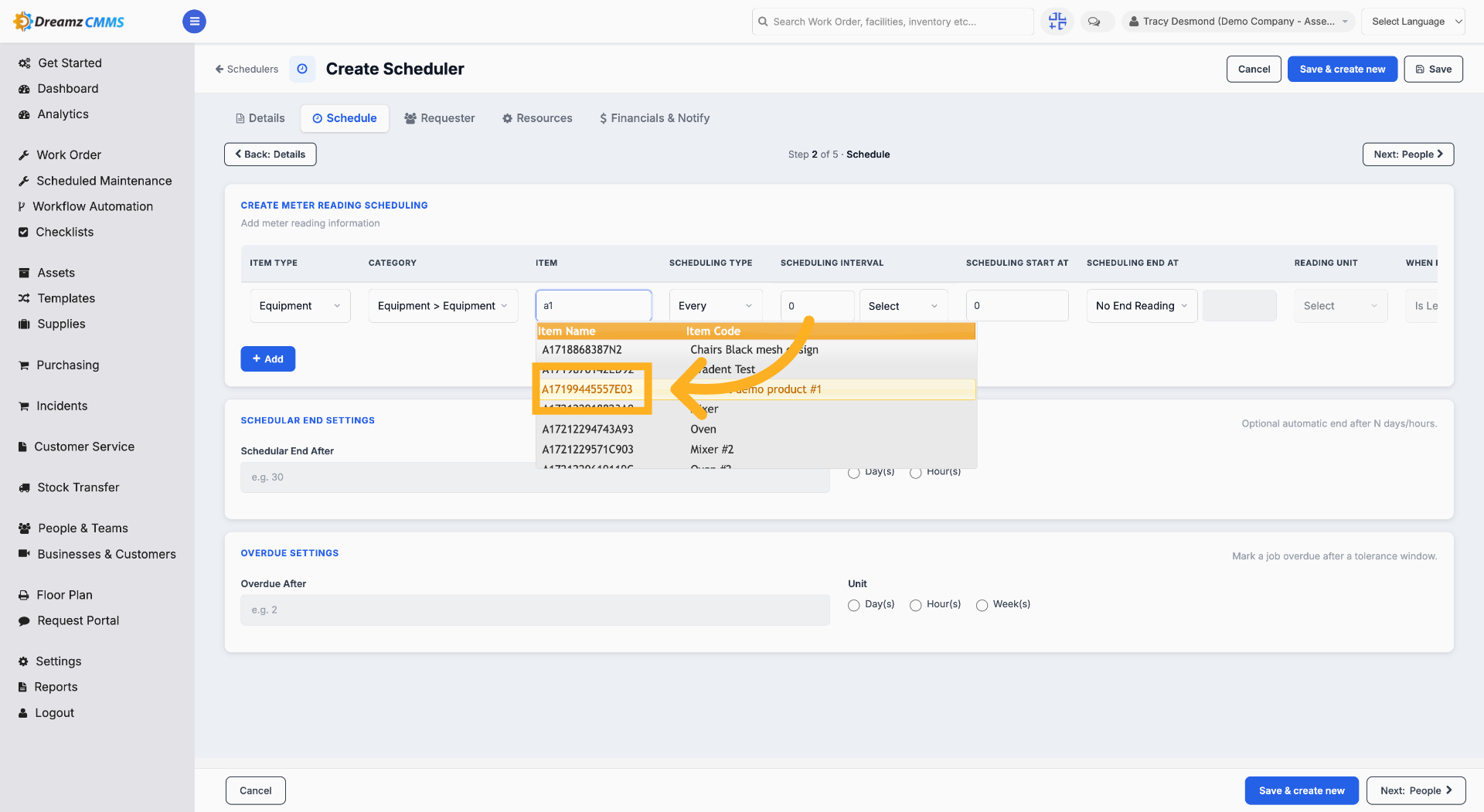The height and width of the screenshot is (812, 1484).
Task: Click the blue Add button
Action: [267, 359]
